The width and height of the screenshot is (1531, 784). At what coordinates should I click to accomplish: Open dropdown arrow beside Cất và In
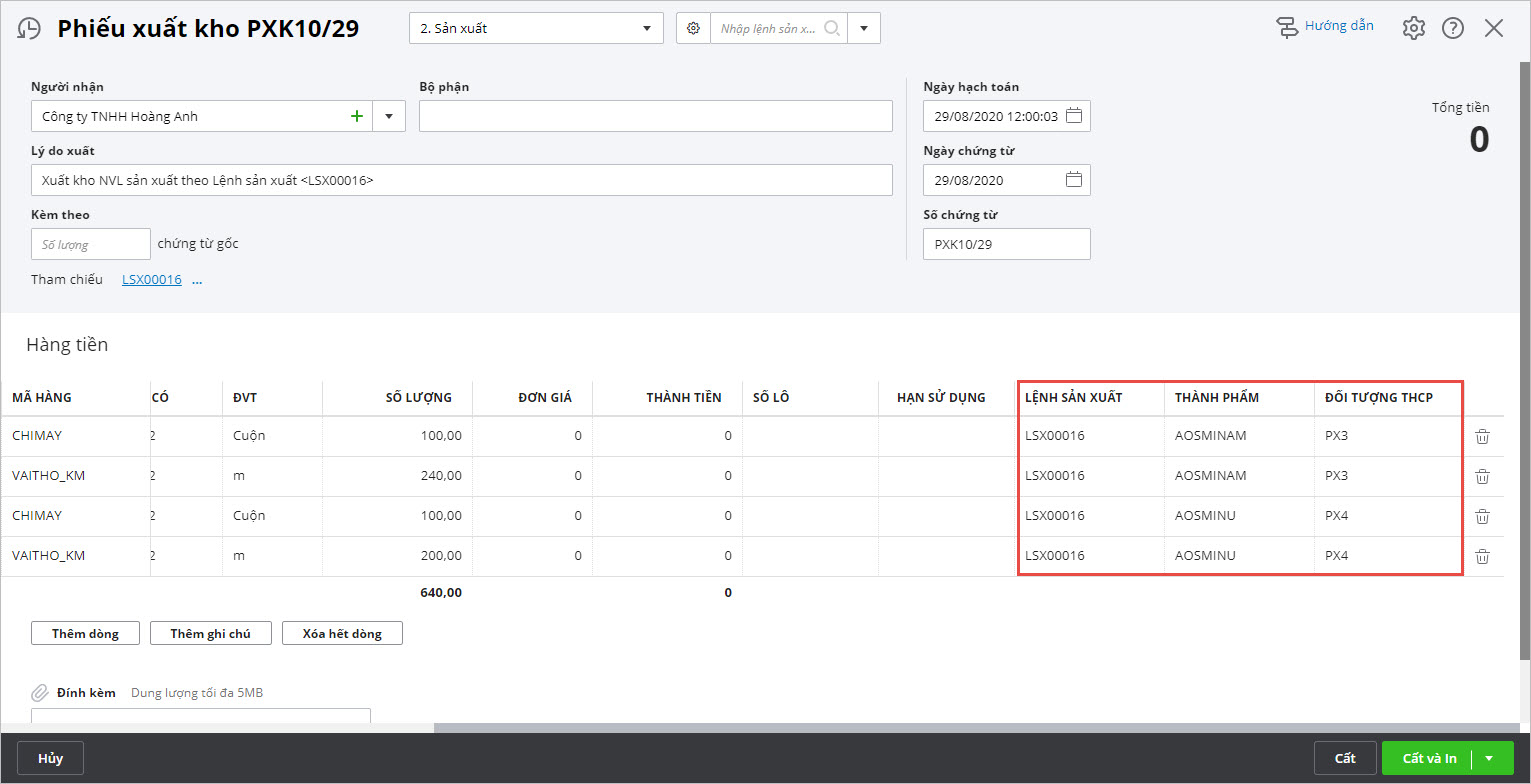(1488, 758)
